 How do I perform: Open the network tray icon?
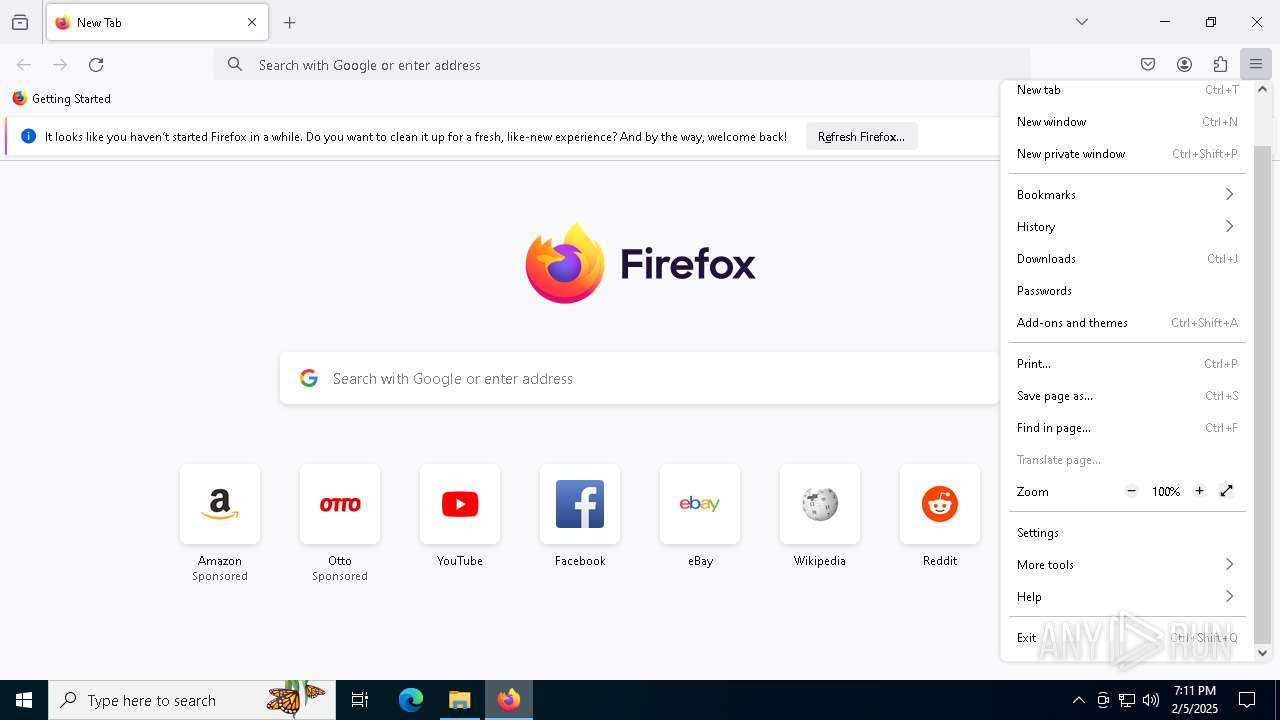click(1127, 700)
